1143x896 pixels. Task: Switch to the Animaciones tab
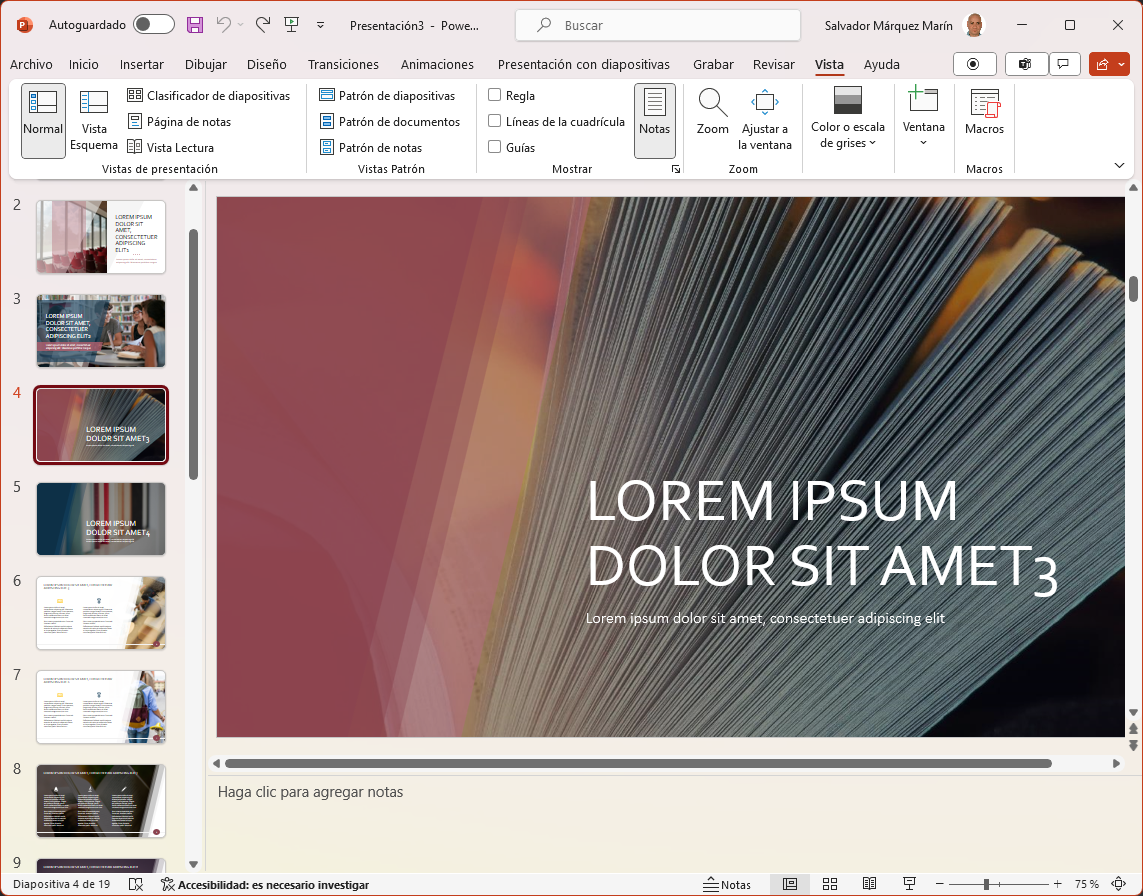437,64
